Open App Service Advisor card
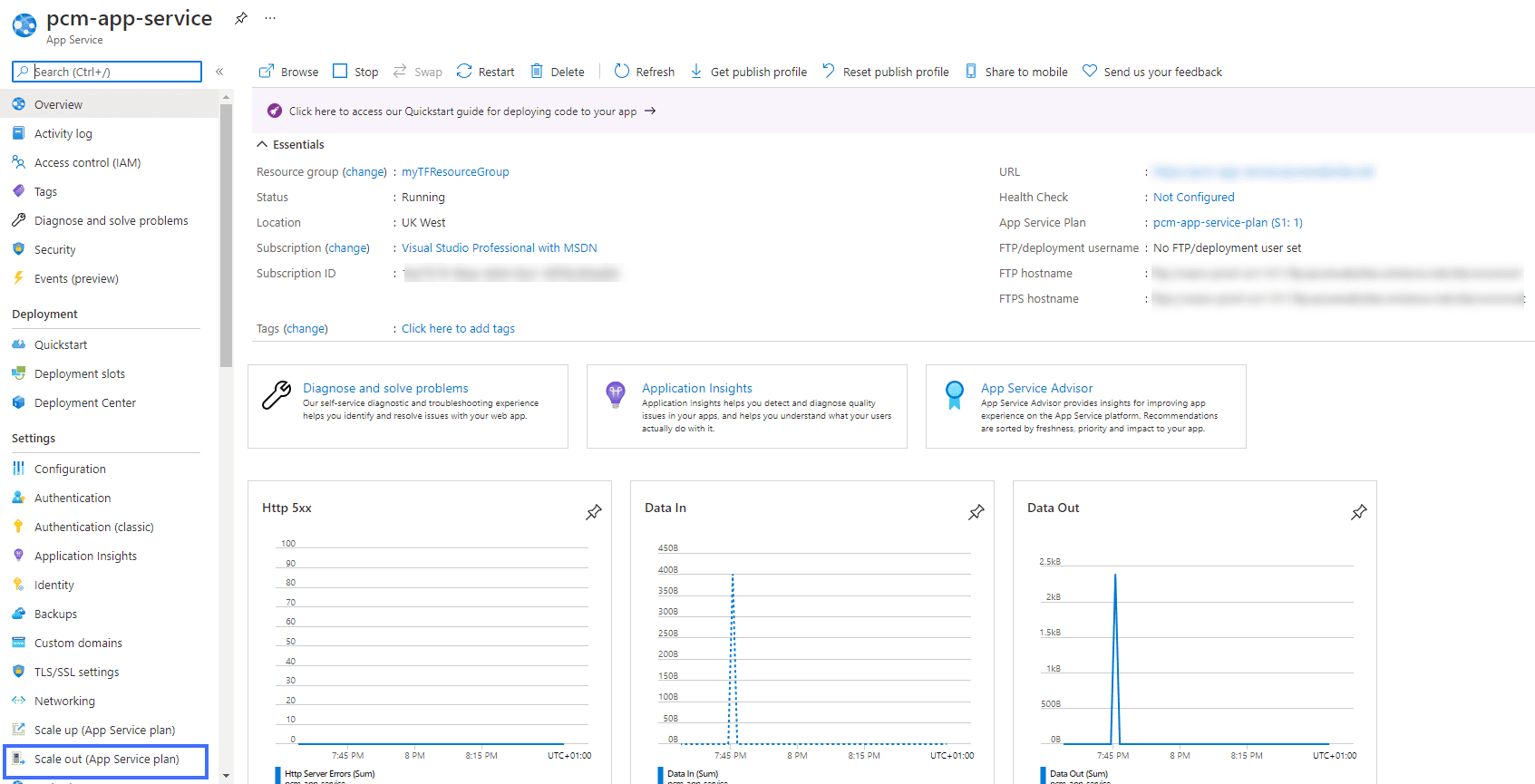Image resolution: width=1535 pixels, height=784 pixels. [1086, 406]
